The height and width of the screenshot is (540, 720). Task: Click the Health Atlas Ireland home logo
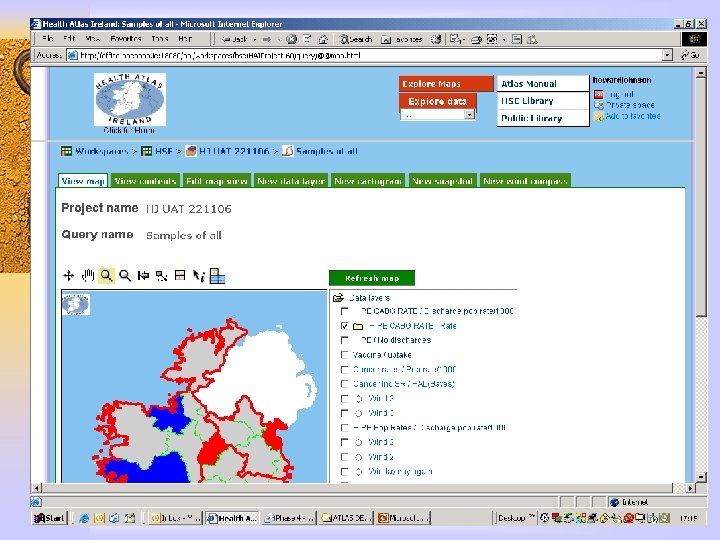129,99
